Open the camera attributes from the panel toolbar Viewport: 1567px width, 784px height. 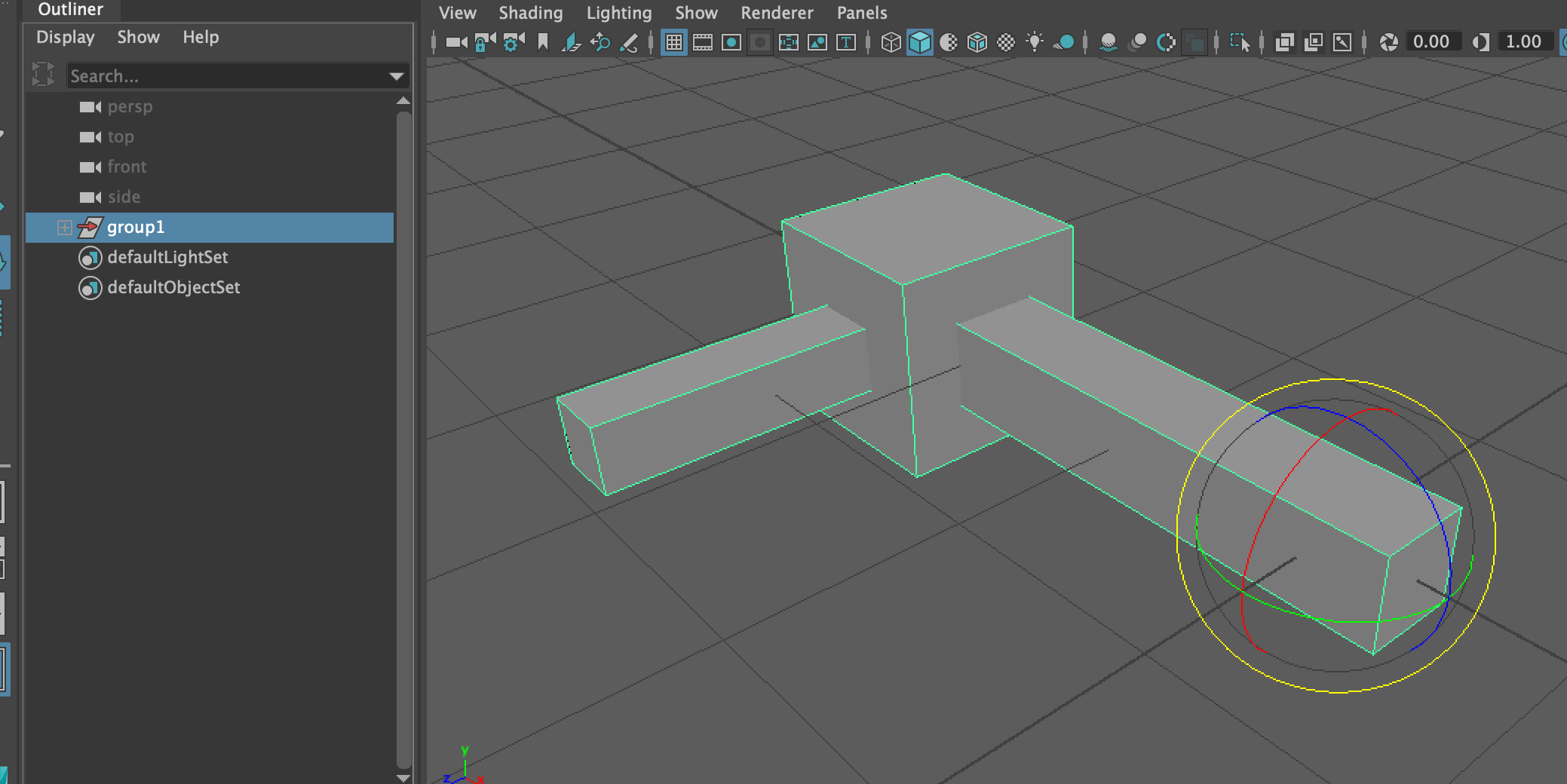coord(511,43)
